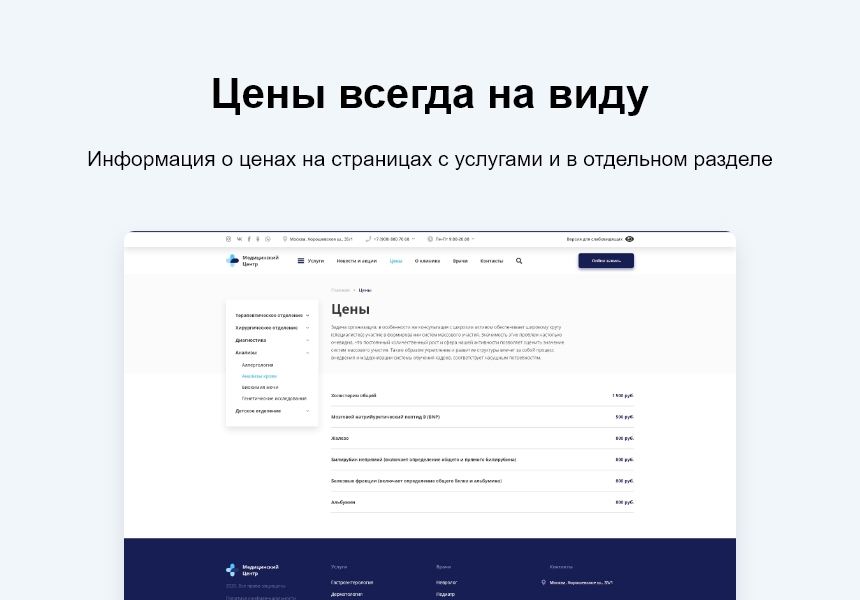Open the services hamburger icon next to Услуги

pos(299,260)
